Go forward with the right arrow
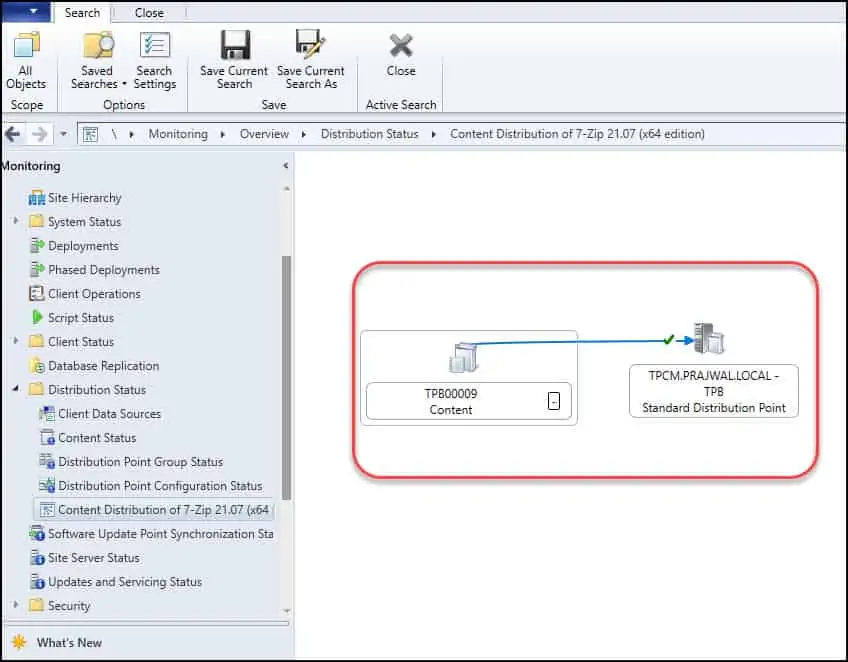Viewport: 848px width, 662px height. [40, 134]
